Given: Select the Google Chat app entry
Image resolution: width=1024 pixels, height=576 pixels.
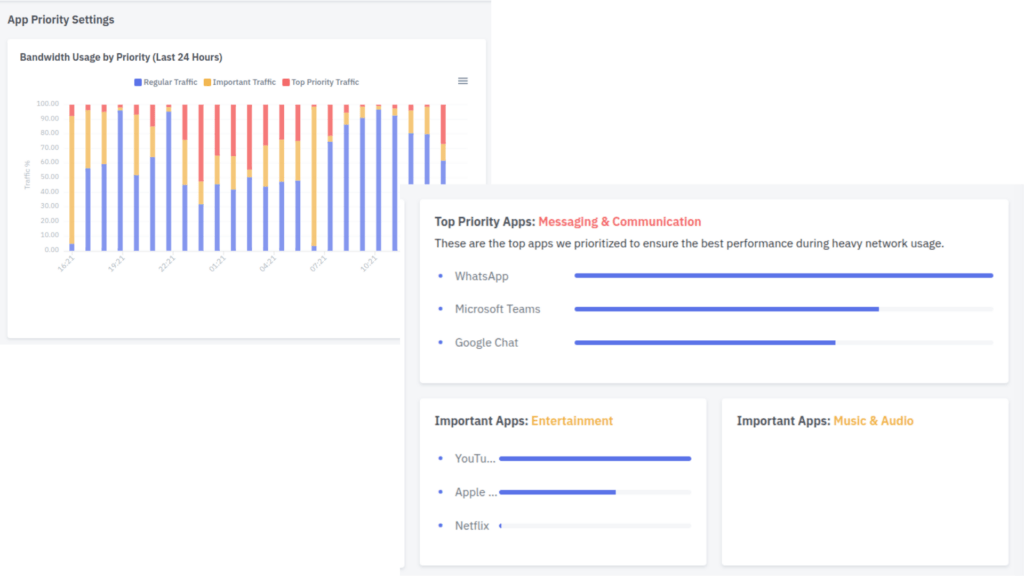Looking at the screenshot, I should click(x=486, y=343).
